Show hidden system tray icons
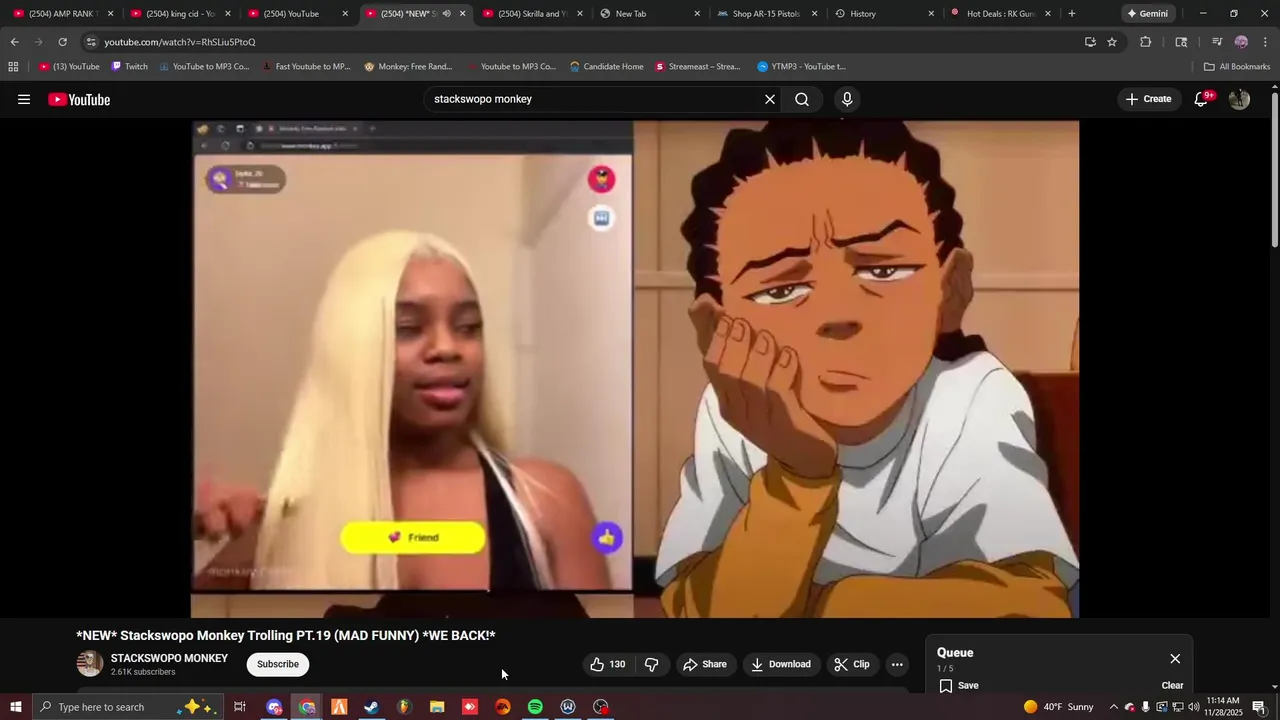 tap(1113, 707)
